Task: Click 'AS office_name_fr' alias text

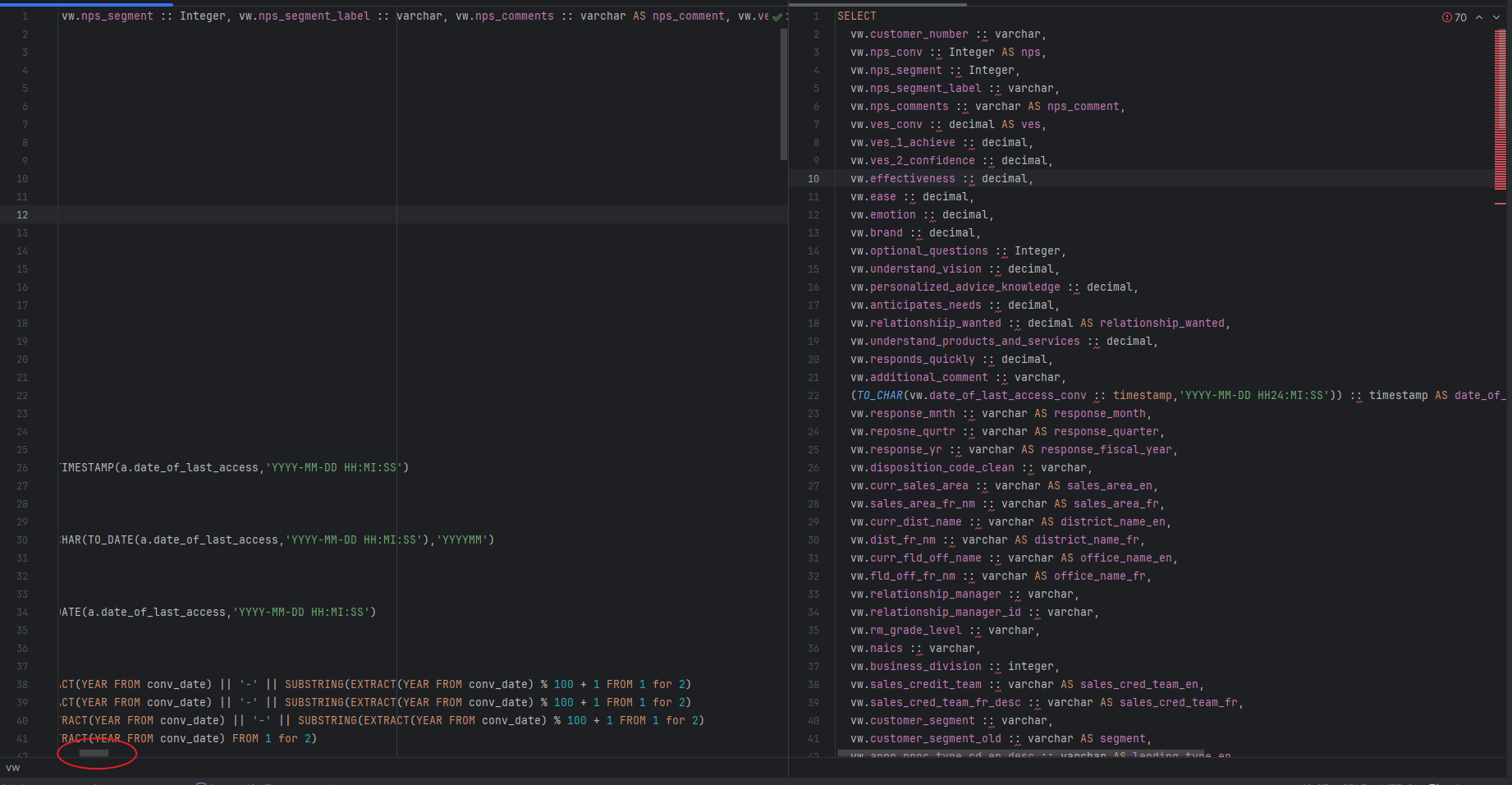Action: (1090, 576)
